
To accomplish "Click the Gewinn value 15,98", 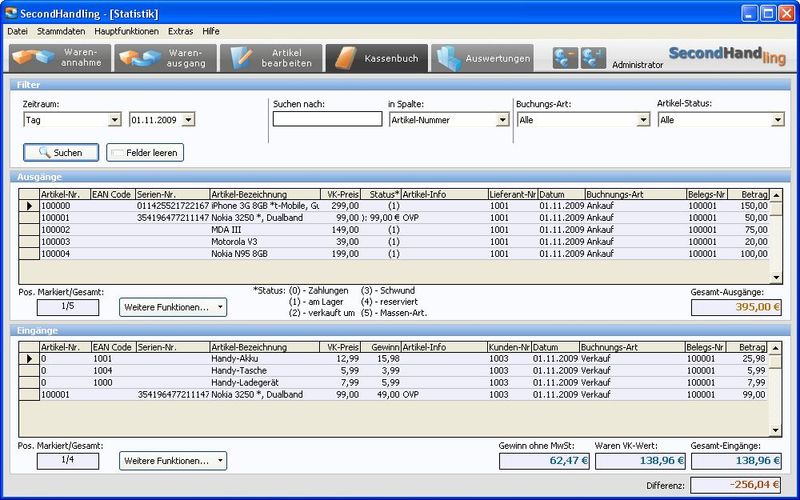I will [381, 359].
